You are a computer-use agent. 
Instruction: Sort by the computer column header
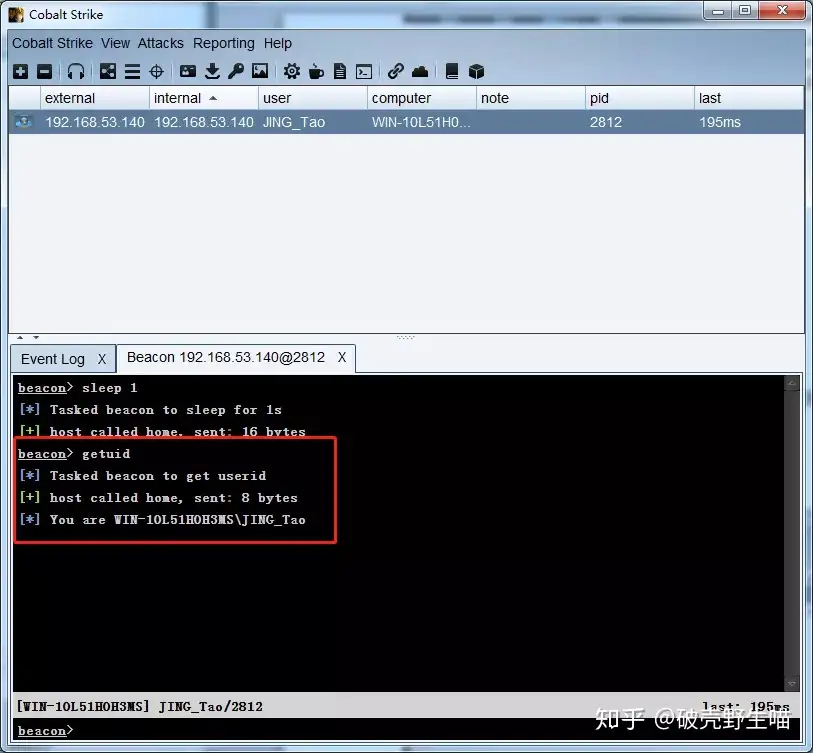[x=422, y=98]
